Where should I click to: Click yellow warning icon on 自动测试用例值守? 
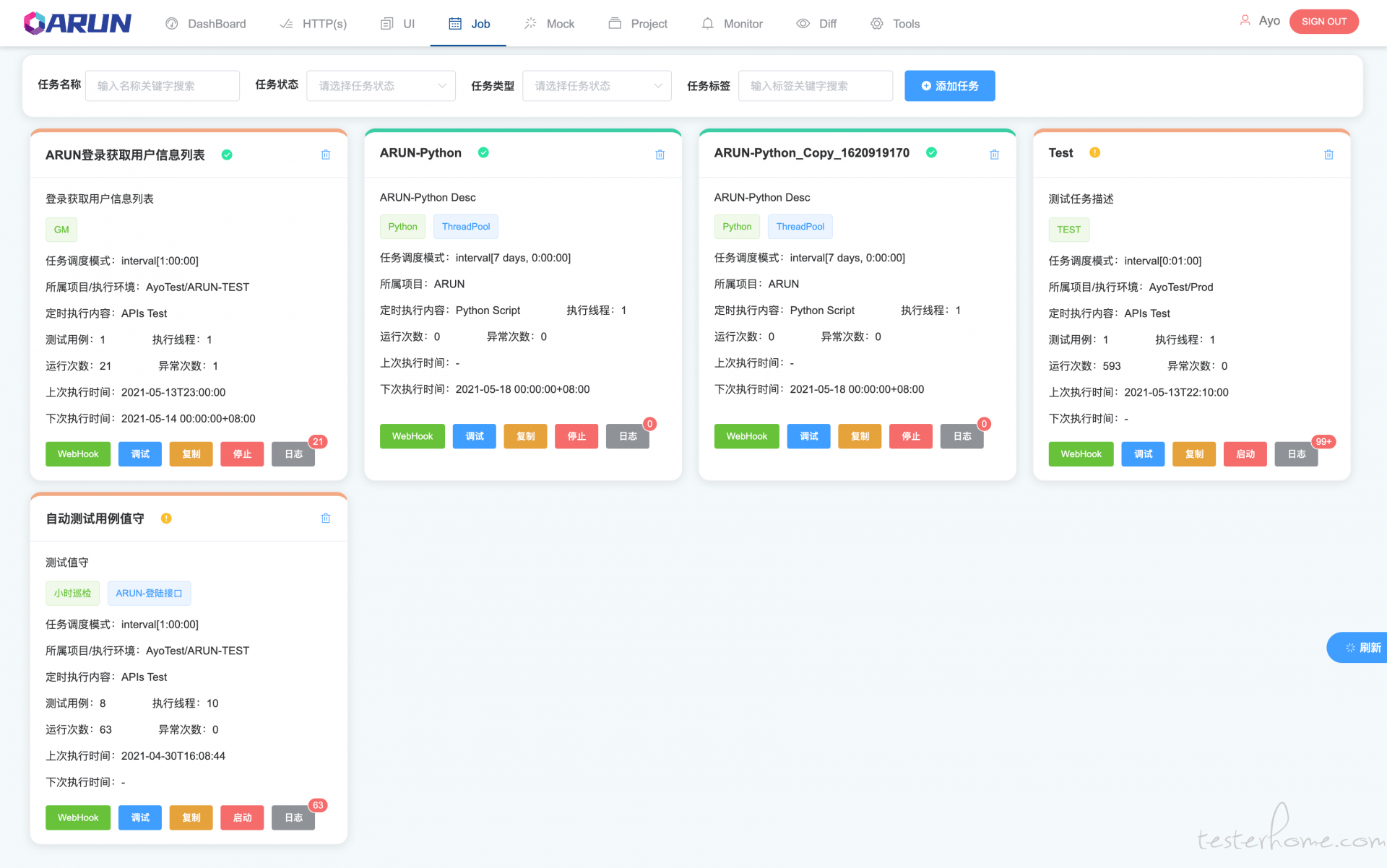166,518
